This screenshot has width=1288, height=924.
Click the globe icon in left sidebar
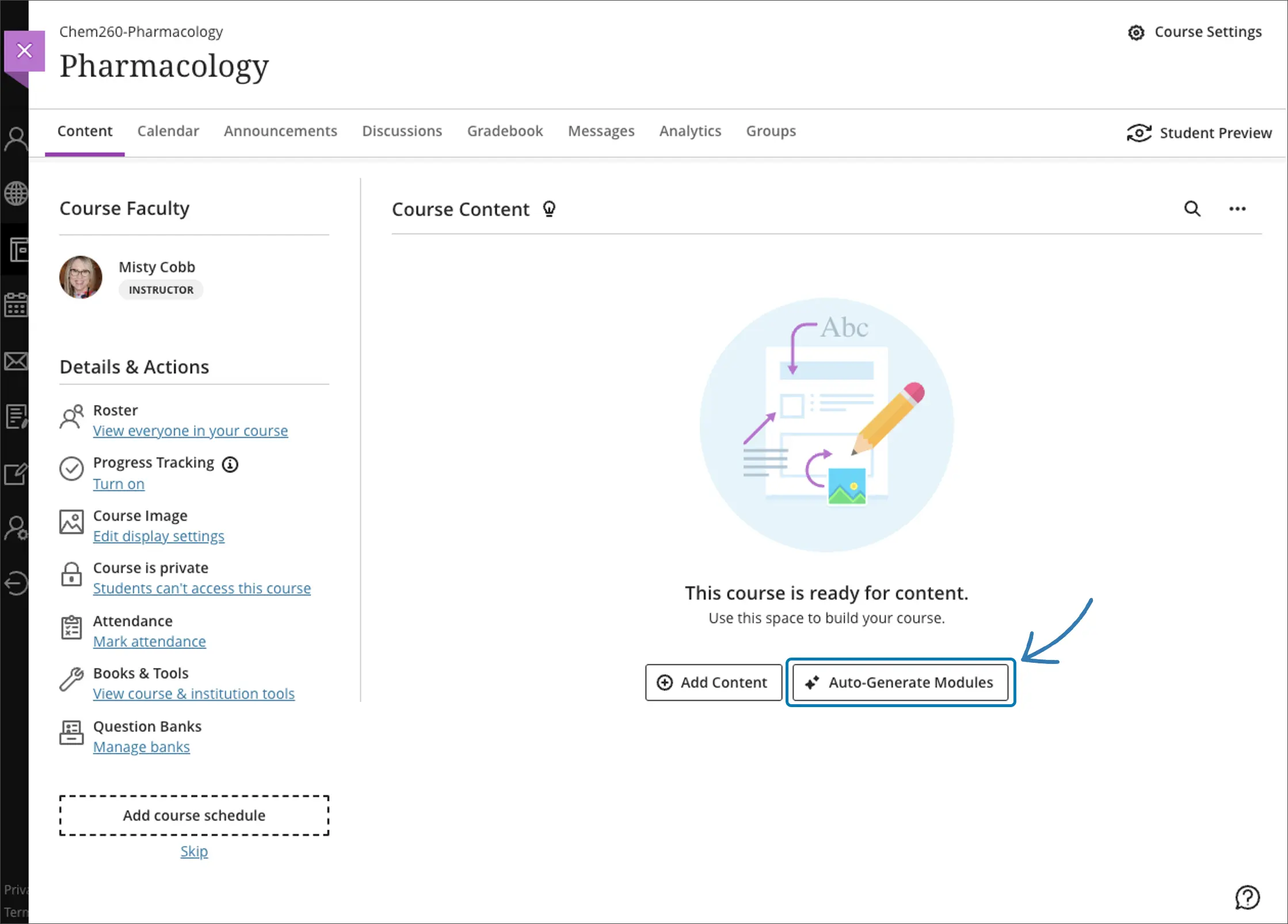(x=16, y=193)
